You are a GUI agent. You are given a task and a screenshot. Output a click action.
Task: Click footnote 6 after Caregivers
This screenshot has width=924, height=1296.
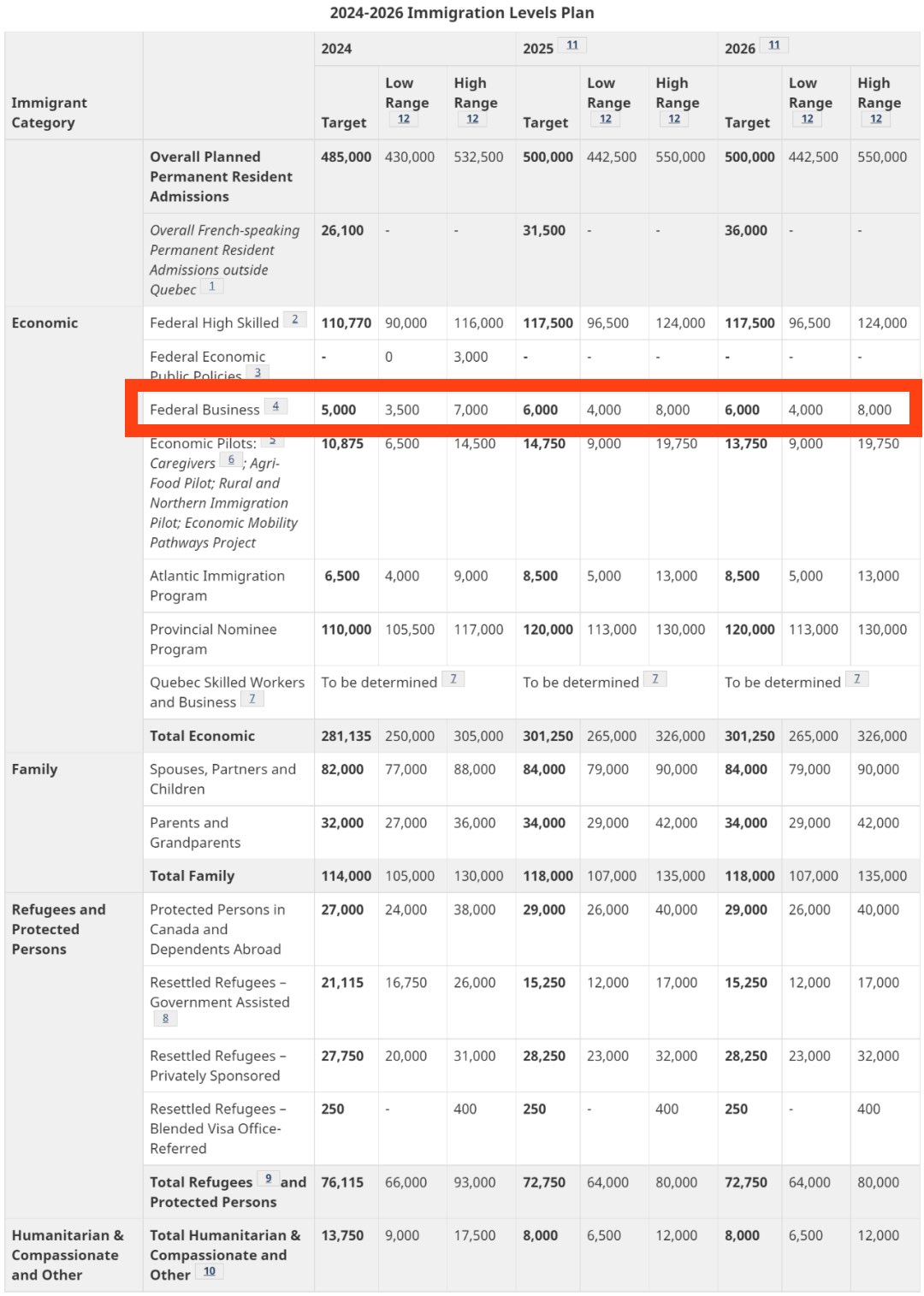click(231, 460)
